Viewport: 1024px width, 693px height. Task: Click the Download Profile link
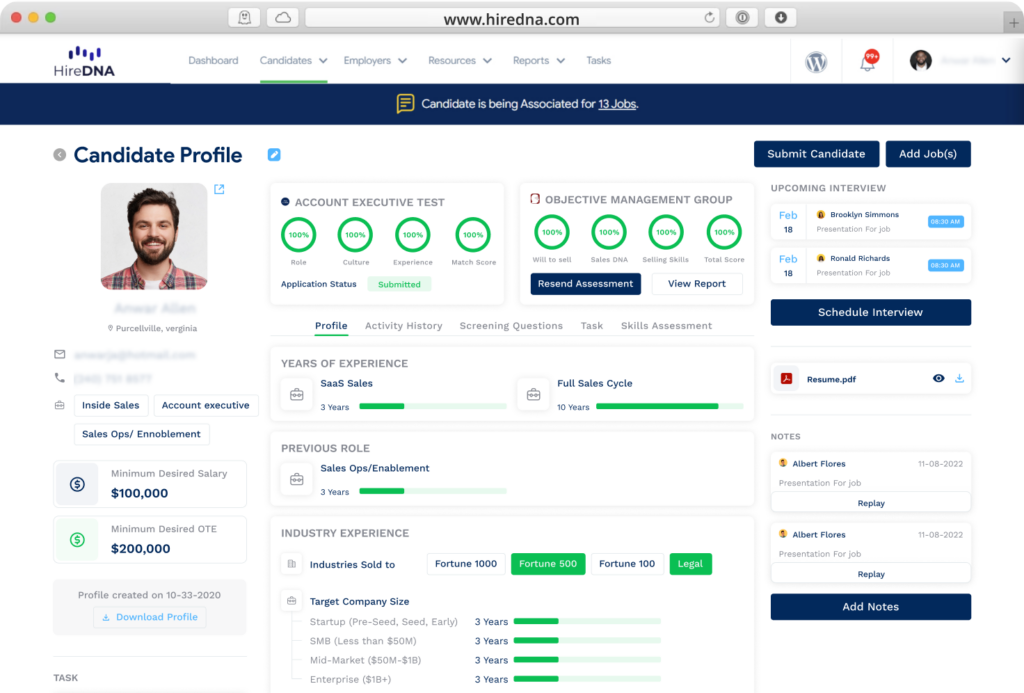coord(150,617)
